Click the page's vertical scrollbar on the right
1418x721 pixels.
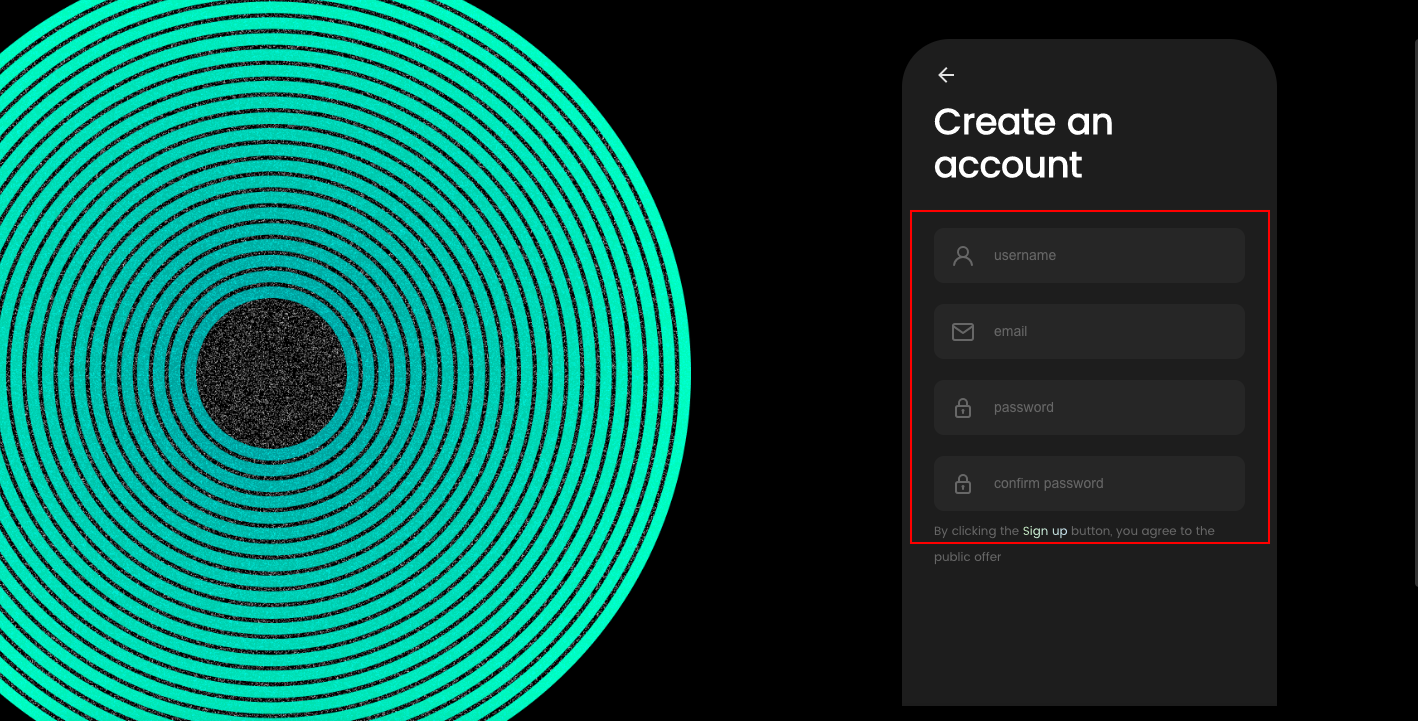pos(1414,300)
